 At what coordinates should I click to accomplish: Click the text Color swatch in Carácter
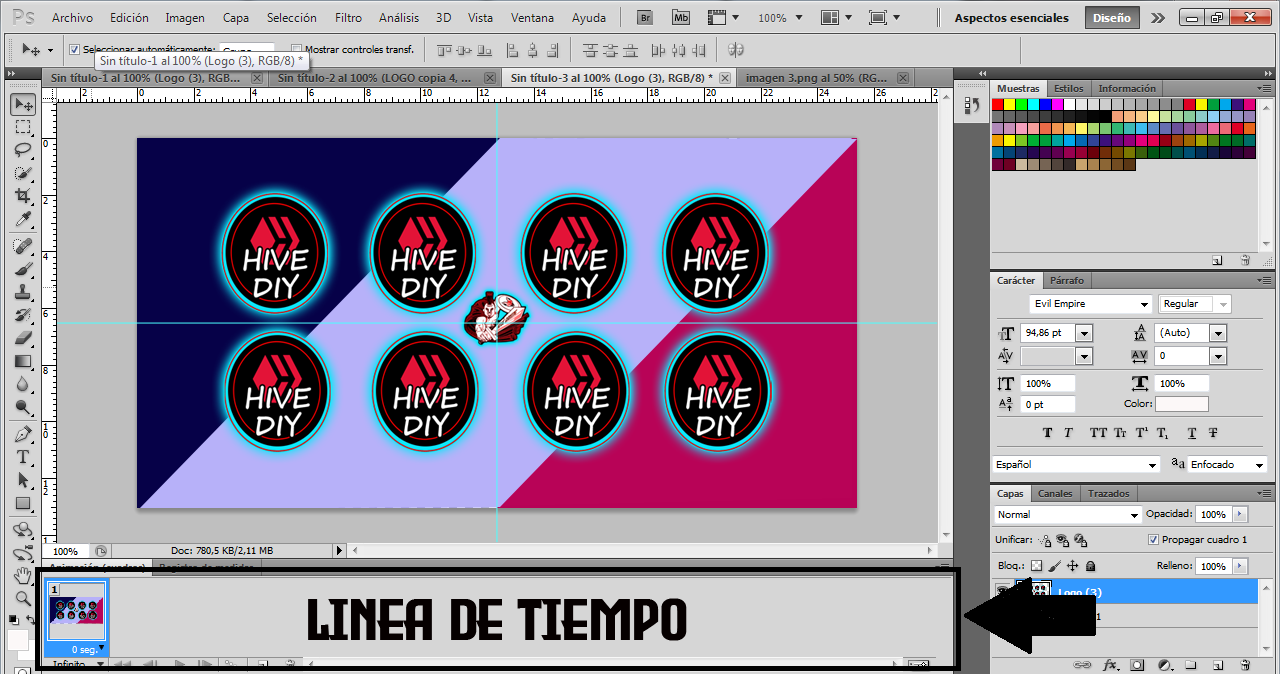coord(1182,404)
